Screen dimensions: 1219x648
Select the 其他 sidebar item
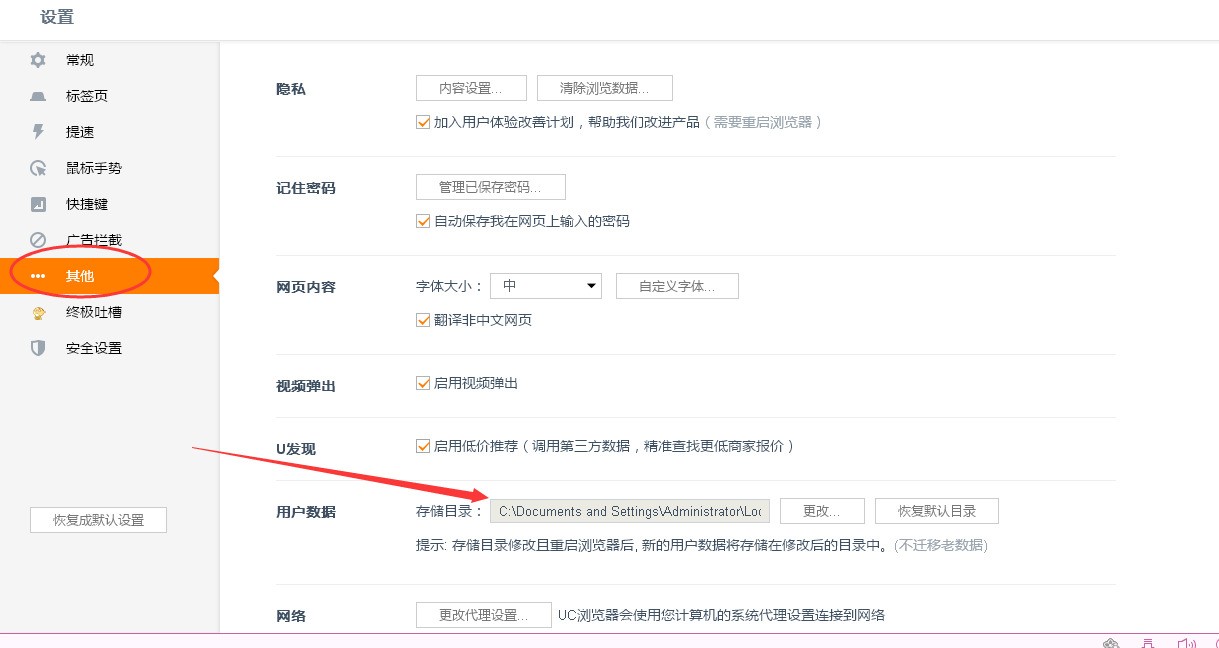pos(109,276)
